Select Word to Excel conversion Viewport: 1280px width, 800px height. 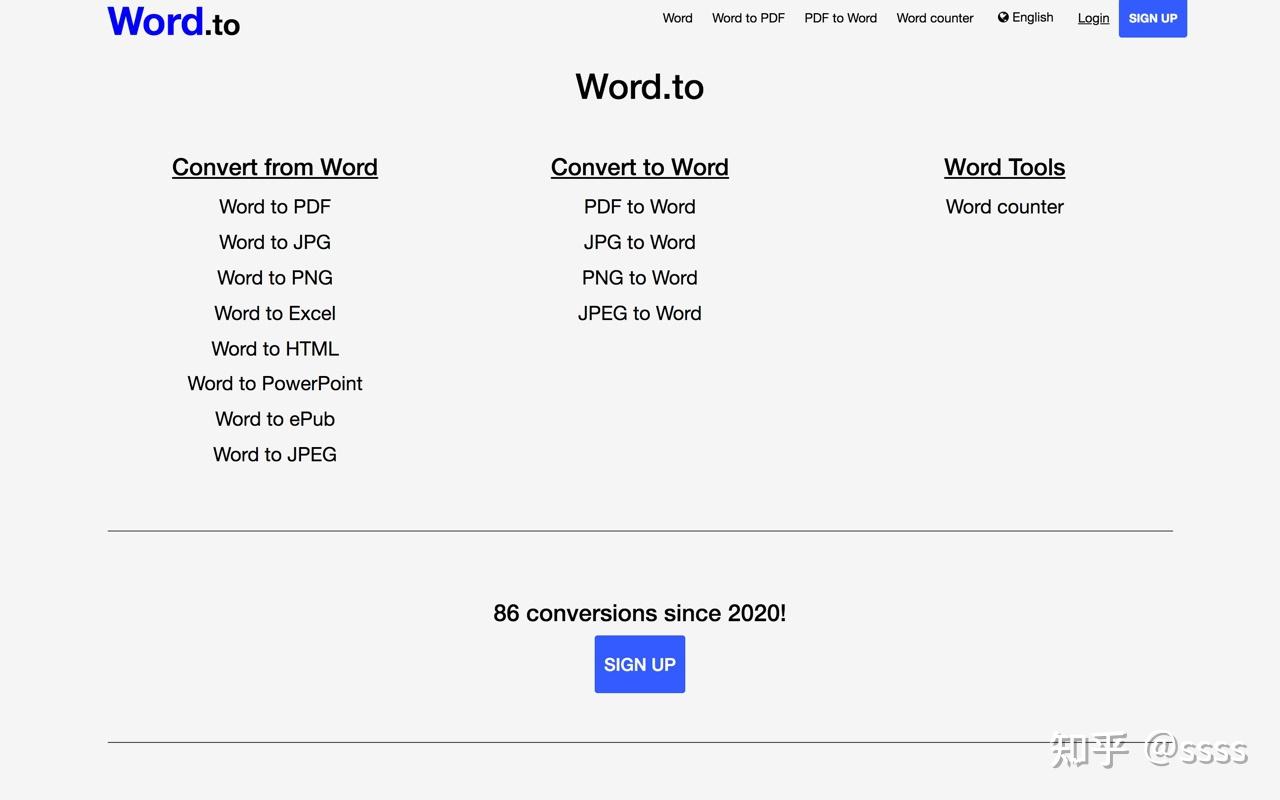tap(275, 313)
